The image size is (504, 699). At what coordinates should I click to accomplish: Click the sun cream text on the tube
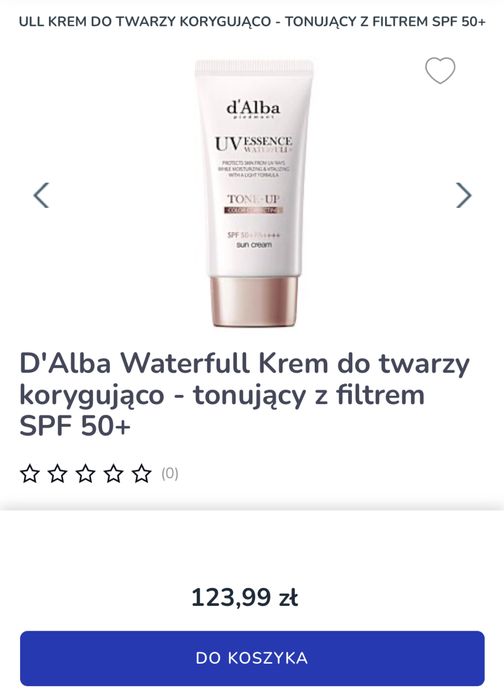click(254, 245)
